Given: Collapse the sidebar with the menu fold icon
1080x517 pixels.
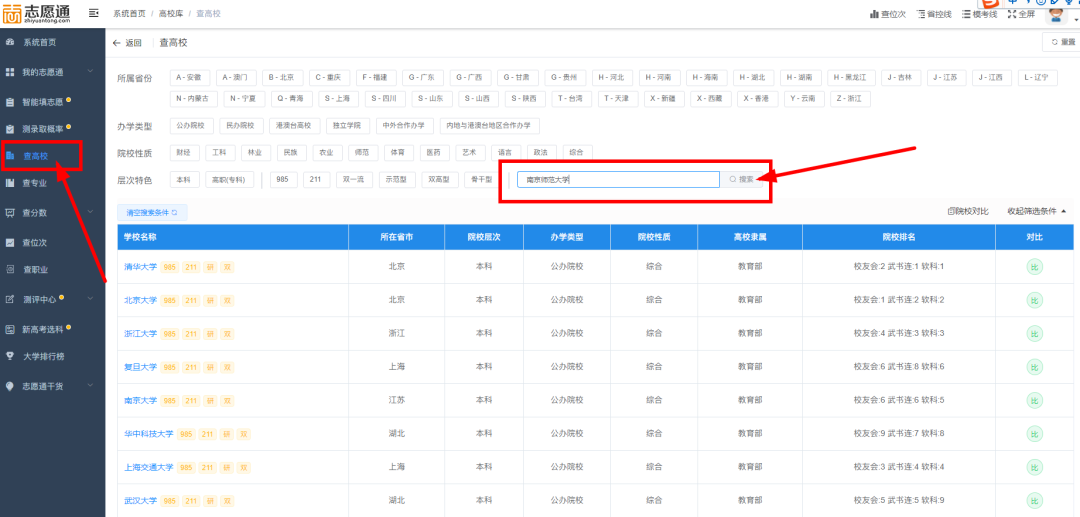Looking at the screenshot, I should 94,13.
